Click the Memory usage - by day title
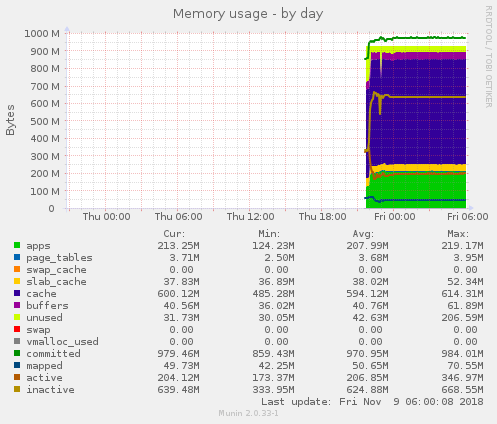This screenshot has height=424, width=497. click(x=248, y=14)
